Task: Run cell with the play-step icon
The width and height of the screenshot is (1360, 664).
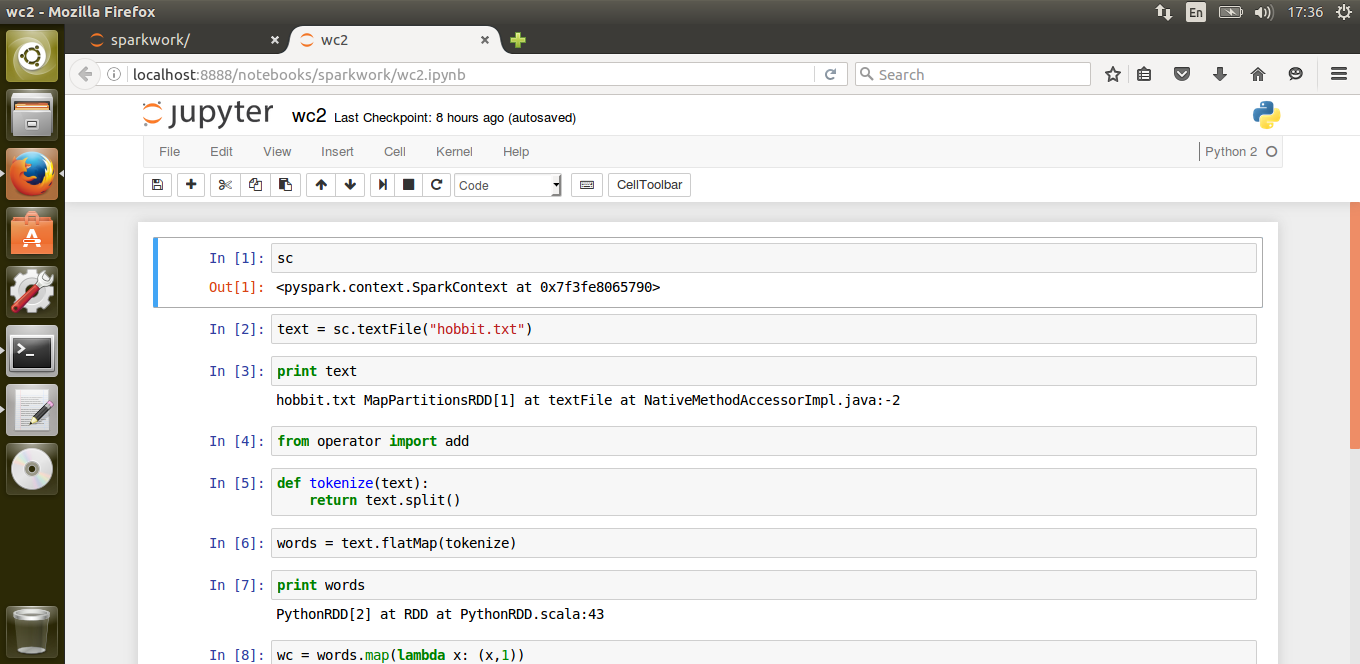Action: [x=382, y=185]
